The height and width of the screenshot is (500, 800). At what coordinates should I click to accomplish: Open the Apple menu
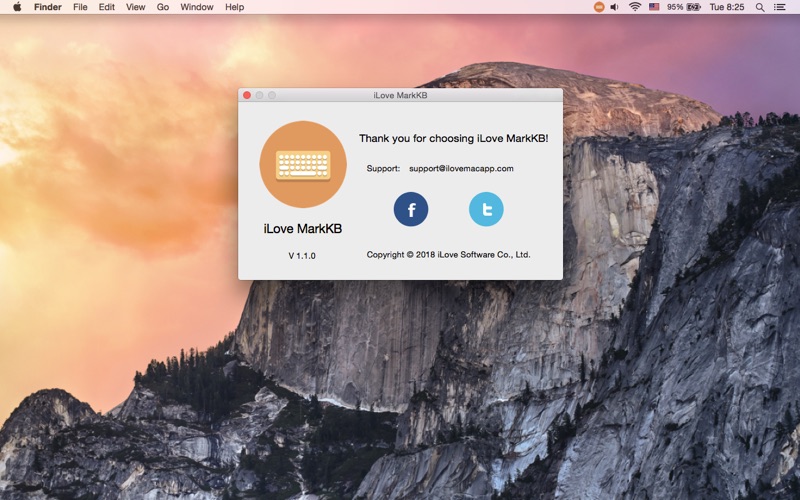click(x=17, y=7)
